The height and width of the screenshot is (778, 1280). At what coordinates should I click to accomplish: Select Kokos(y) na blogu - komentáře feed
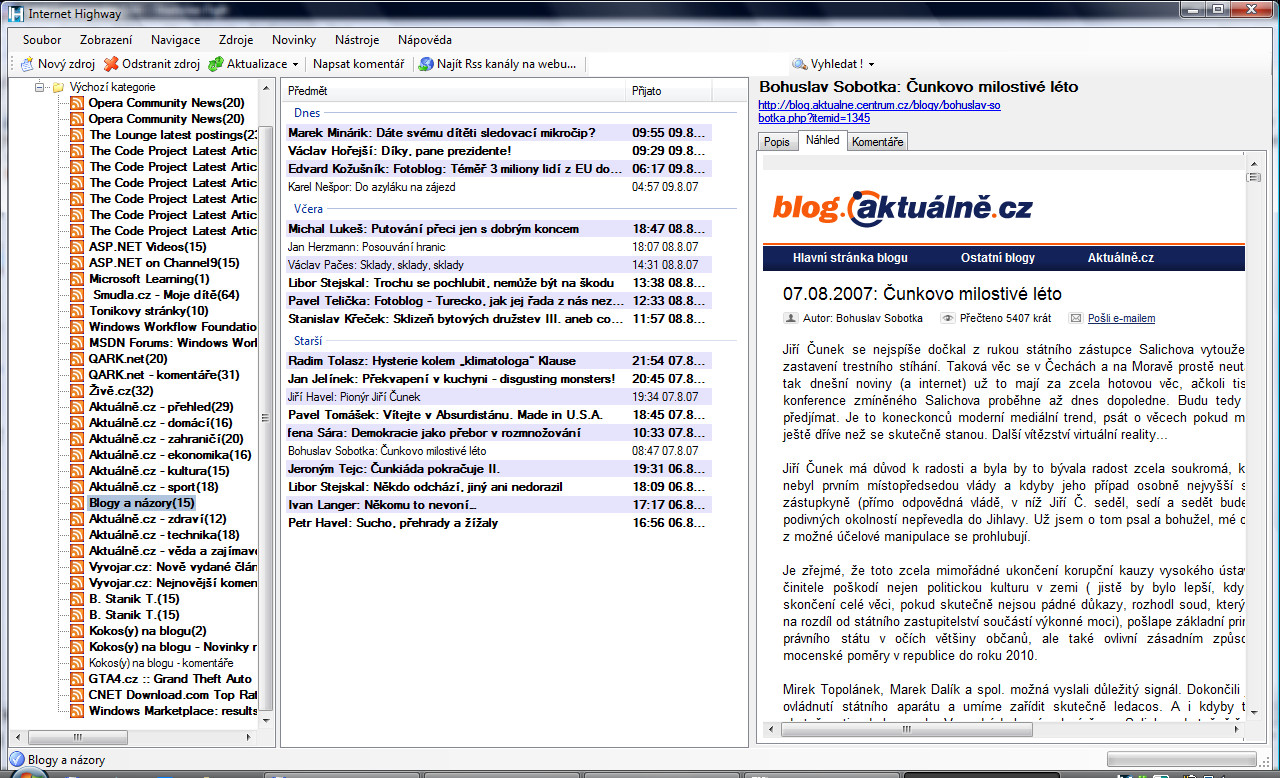pos(161,663)
